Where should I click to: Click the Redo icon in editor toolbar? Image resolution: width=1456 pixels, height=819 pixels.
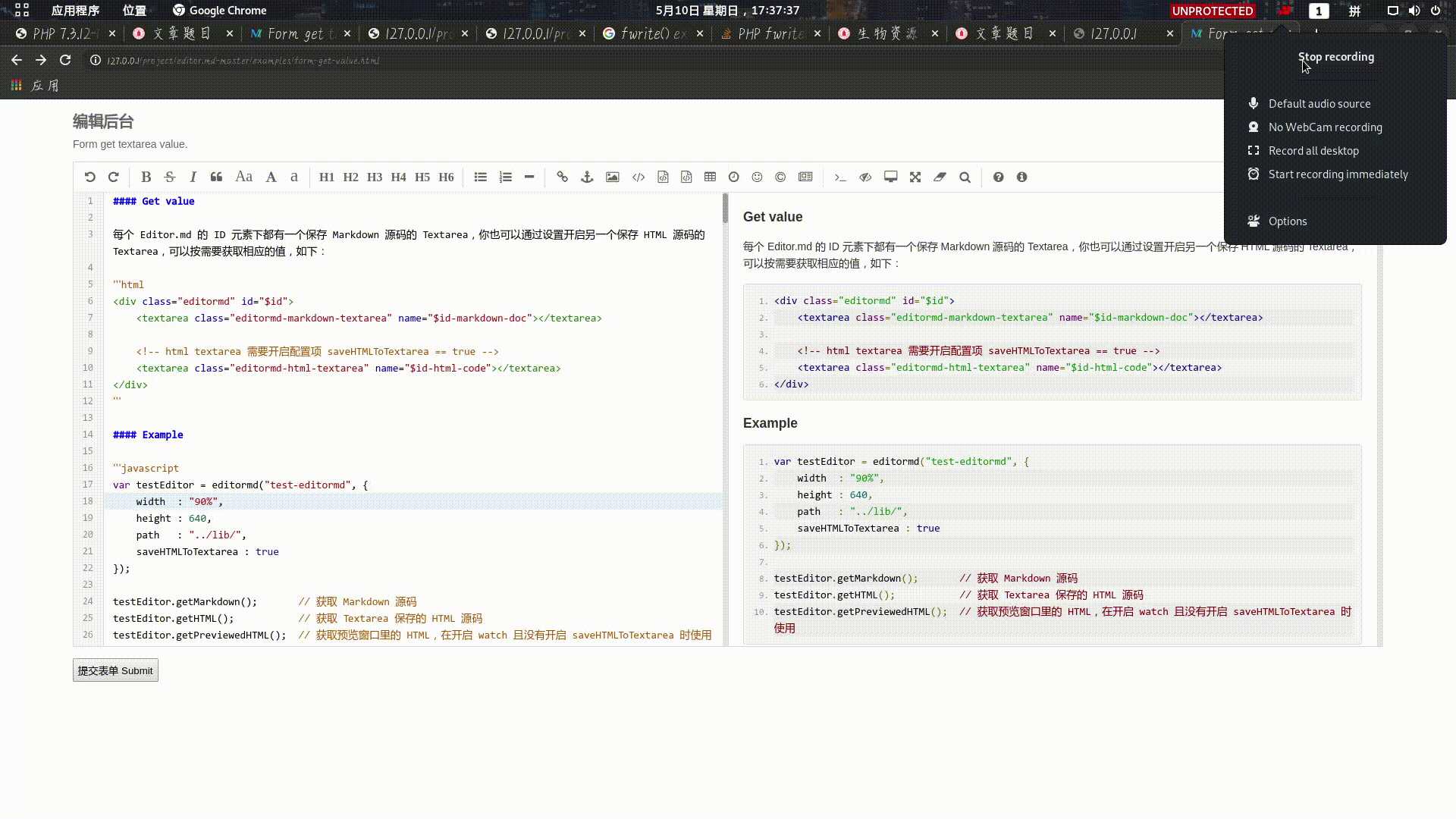tap(114, 177)
